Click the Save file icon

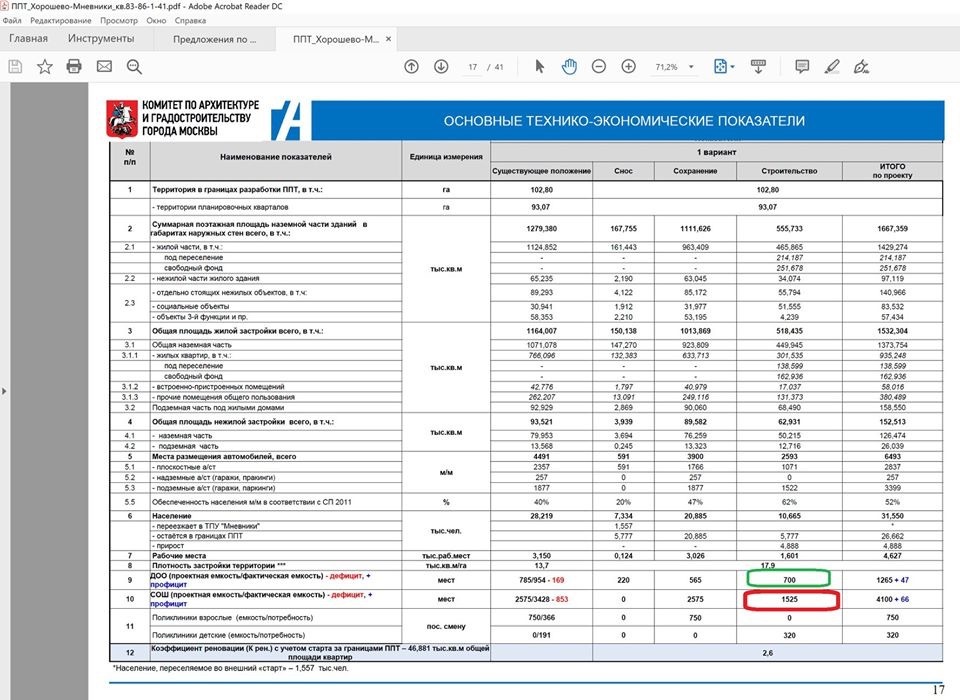(15, 66)
